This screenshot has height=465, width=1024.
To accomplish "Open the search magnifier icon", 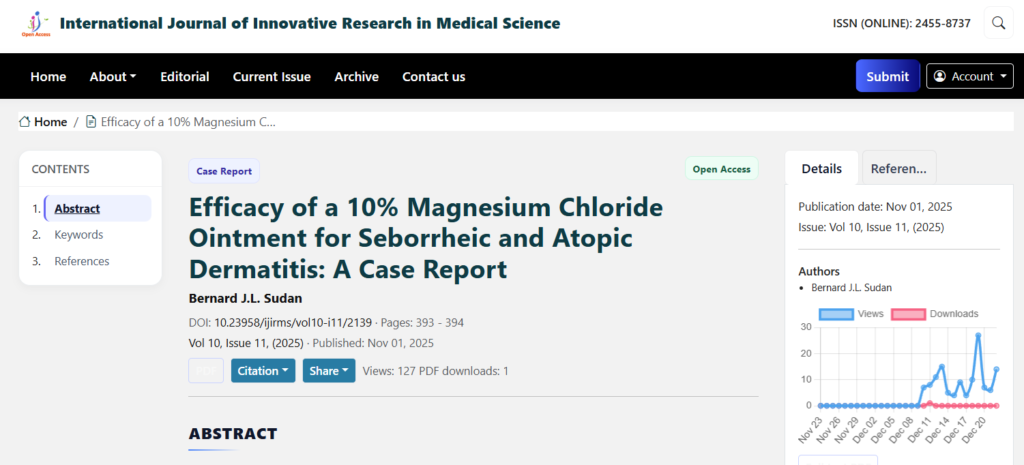I will tap(998, 23).
